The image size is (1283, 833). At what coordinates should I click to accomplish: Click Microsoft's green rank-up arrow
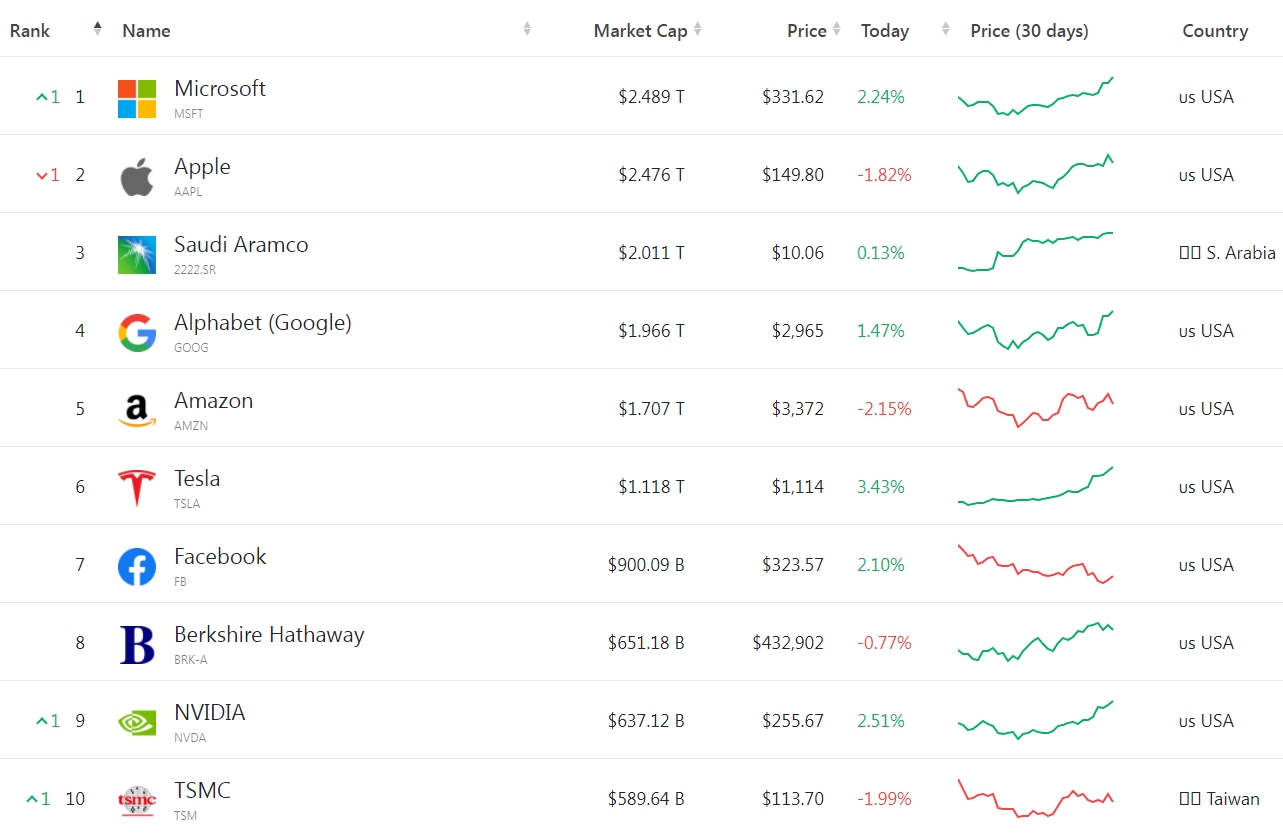(42, 97)
